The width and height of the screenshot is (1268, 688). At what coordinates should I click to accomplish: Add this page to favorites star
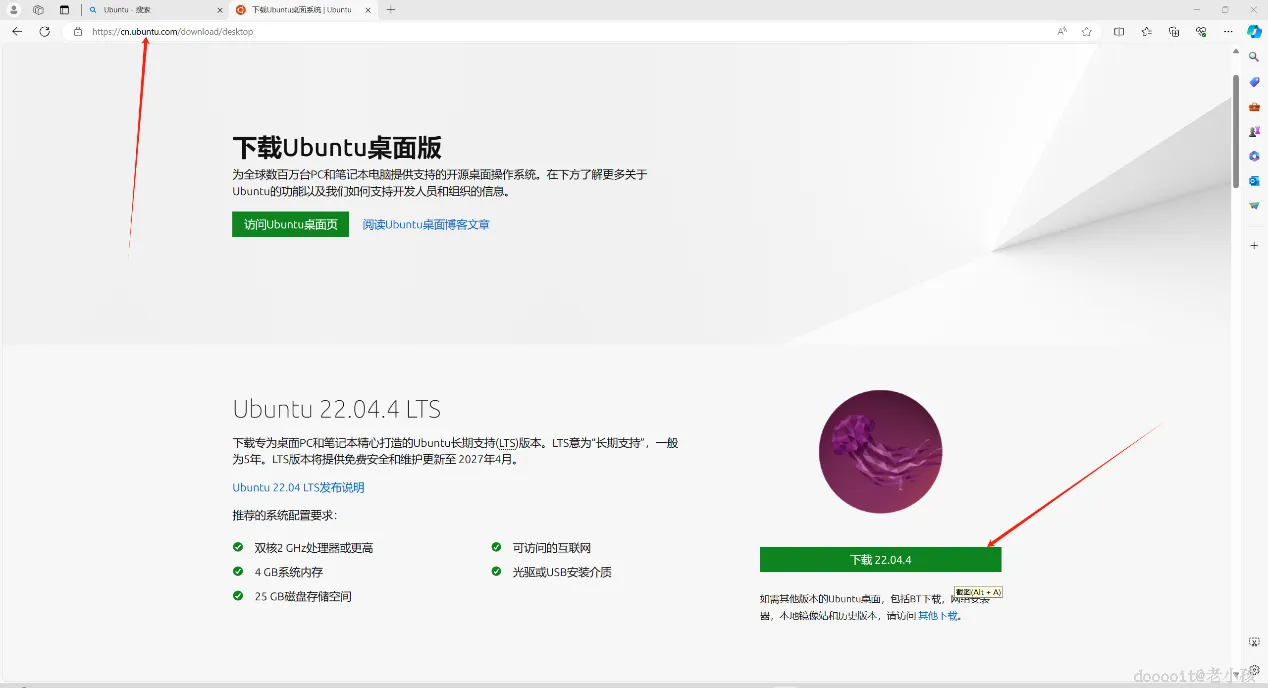click(x=1087, y=32)
